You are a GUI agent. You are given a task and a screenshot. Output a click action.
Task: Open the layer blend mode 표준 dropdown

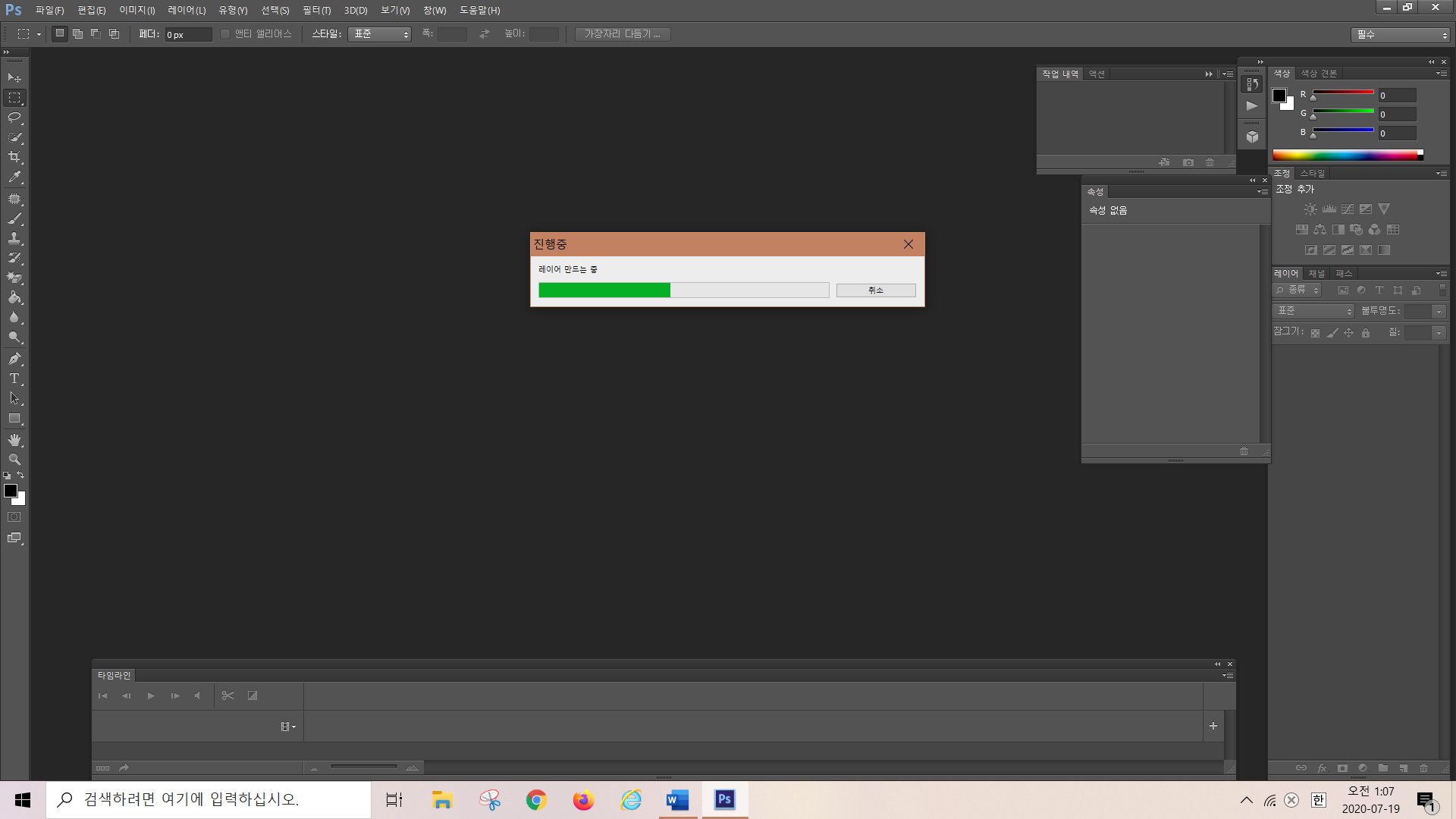click(x=1313, y=311)
